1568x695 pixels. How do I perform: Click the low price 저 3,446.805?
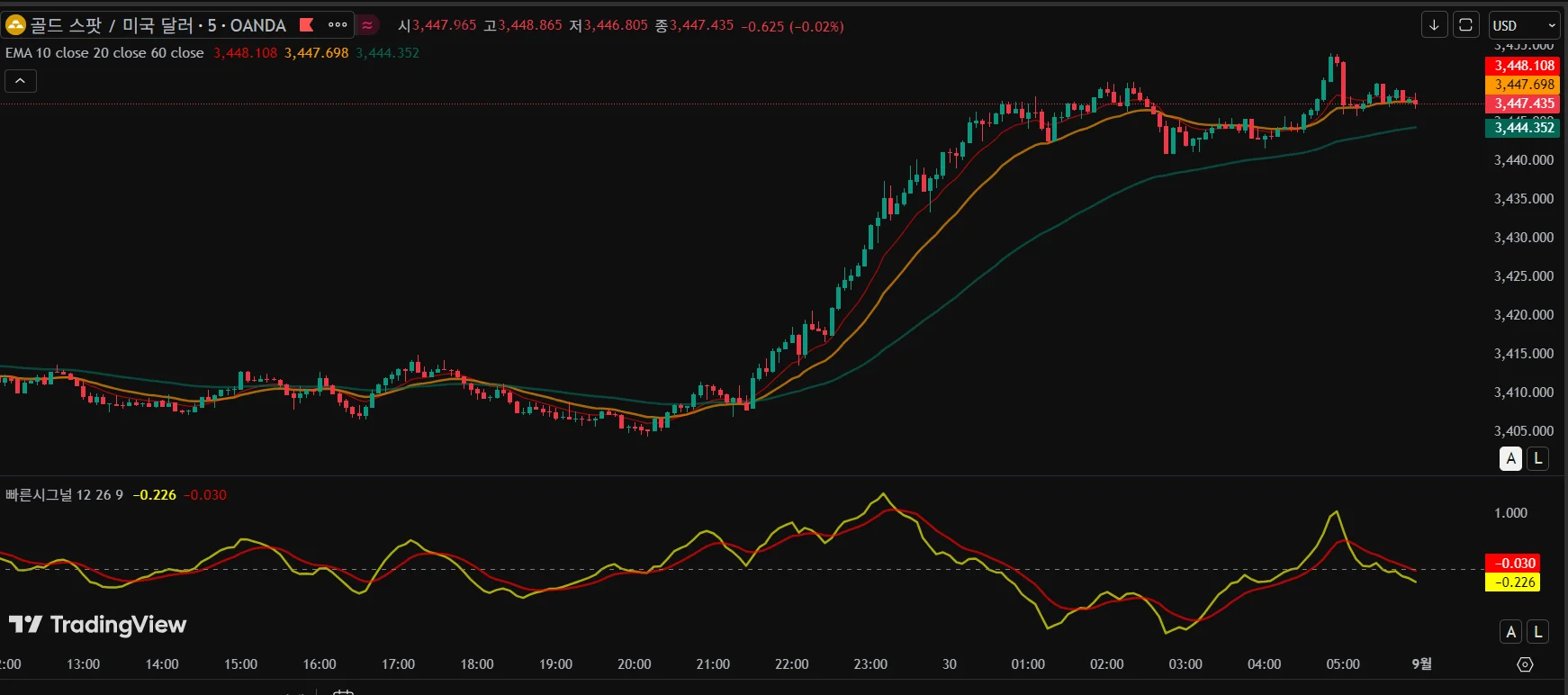point(608,25)
